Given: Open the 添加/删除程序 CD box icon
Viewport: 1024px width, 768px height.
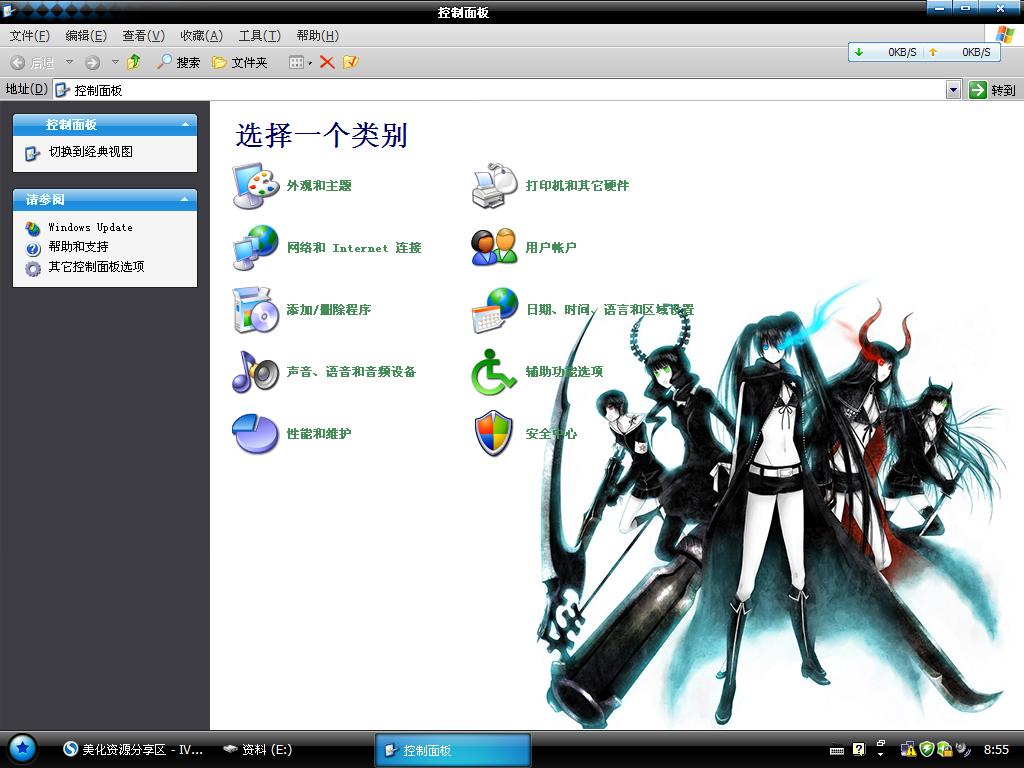Looking at the screenshot, I should coord(256,310).
